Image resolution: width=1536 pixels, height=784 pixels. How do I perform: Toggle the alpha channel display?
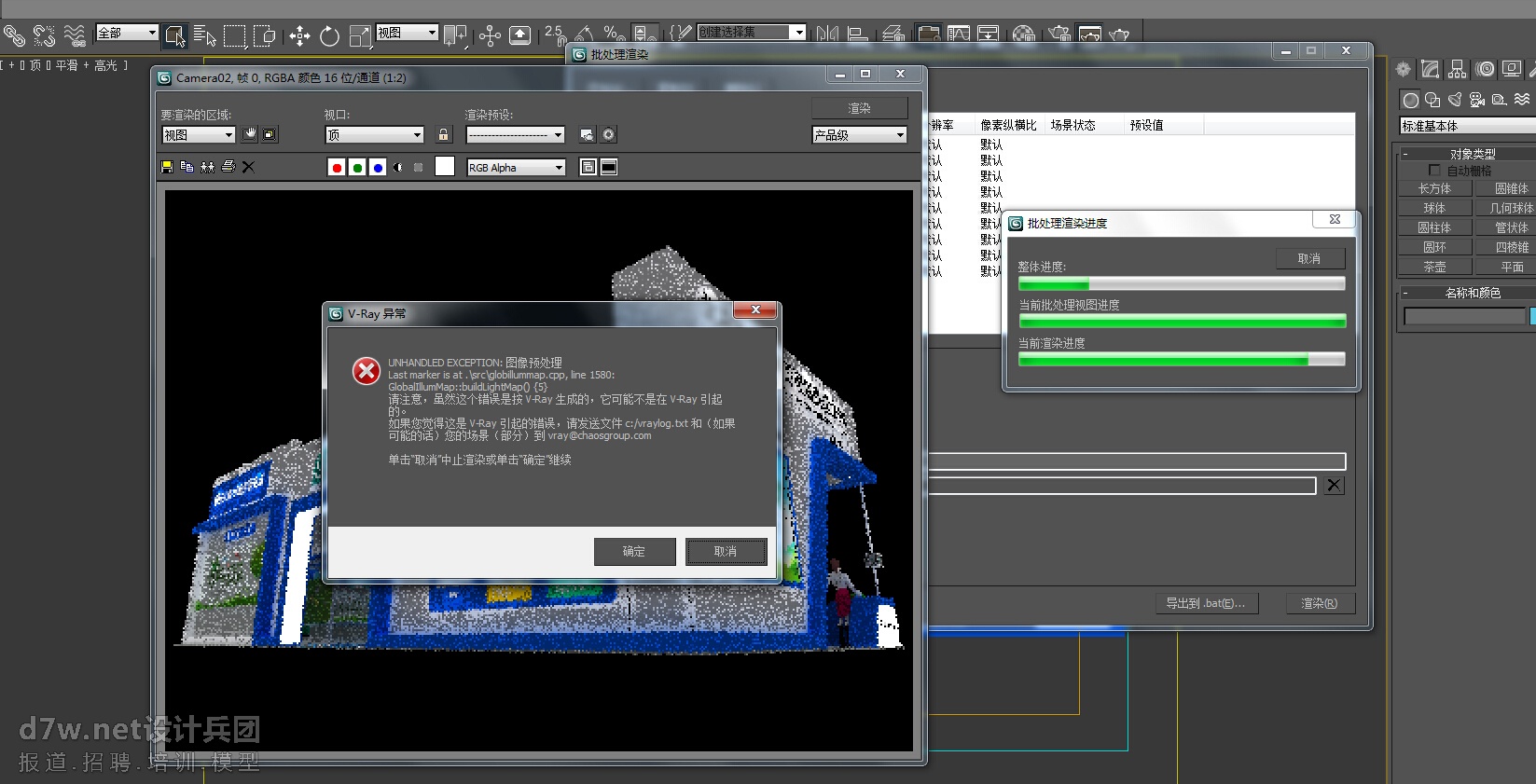tap(398, 167)
